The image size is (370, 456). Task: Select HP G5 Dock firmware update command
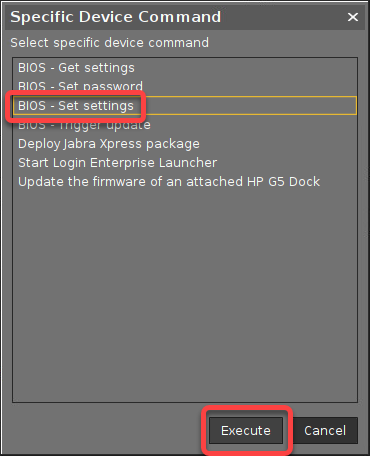pos(185,182)
